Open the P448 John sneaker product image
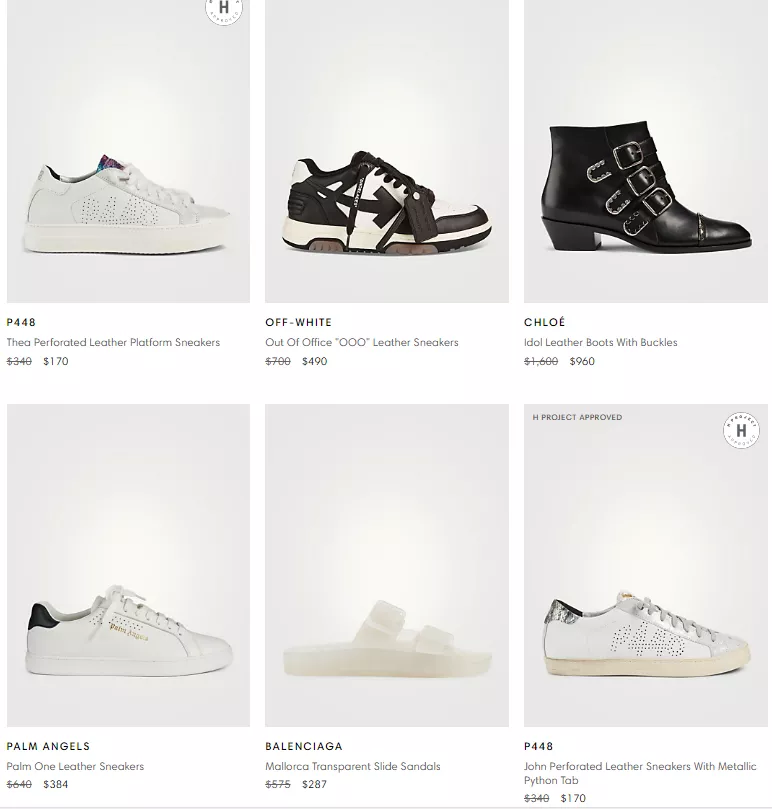 (x=646, y=565)
